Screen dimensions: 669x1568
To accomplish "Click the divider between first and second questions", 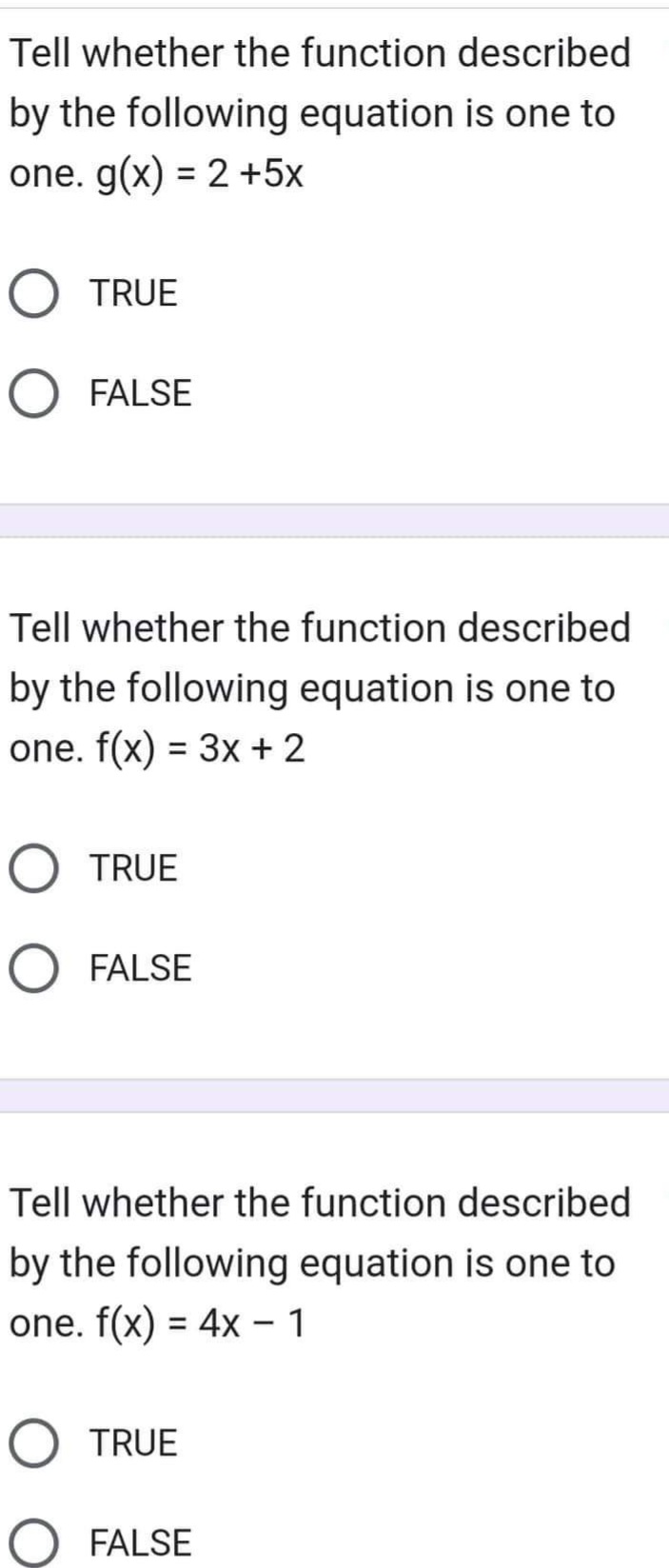I will [334, 520].
